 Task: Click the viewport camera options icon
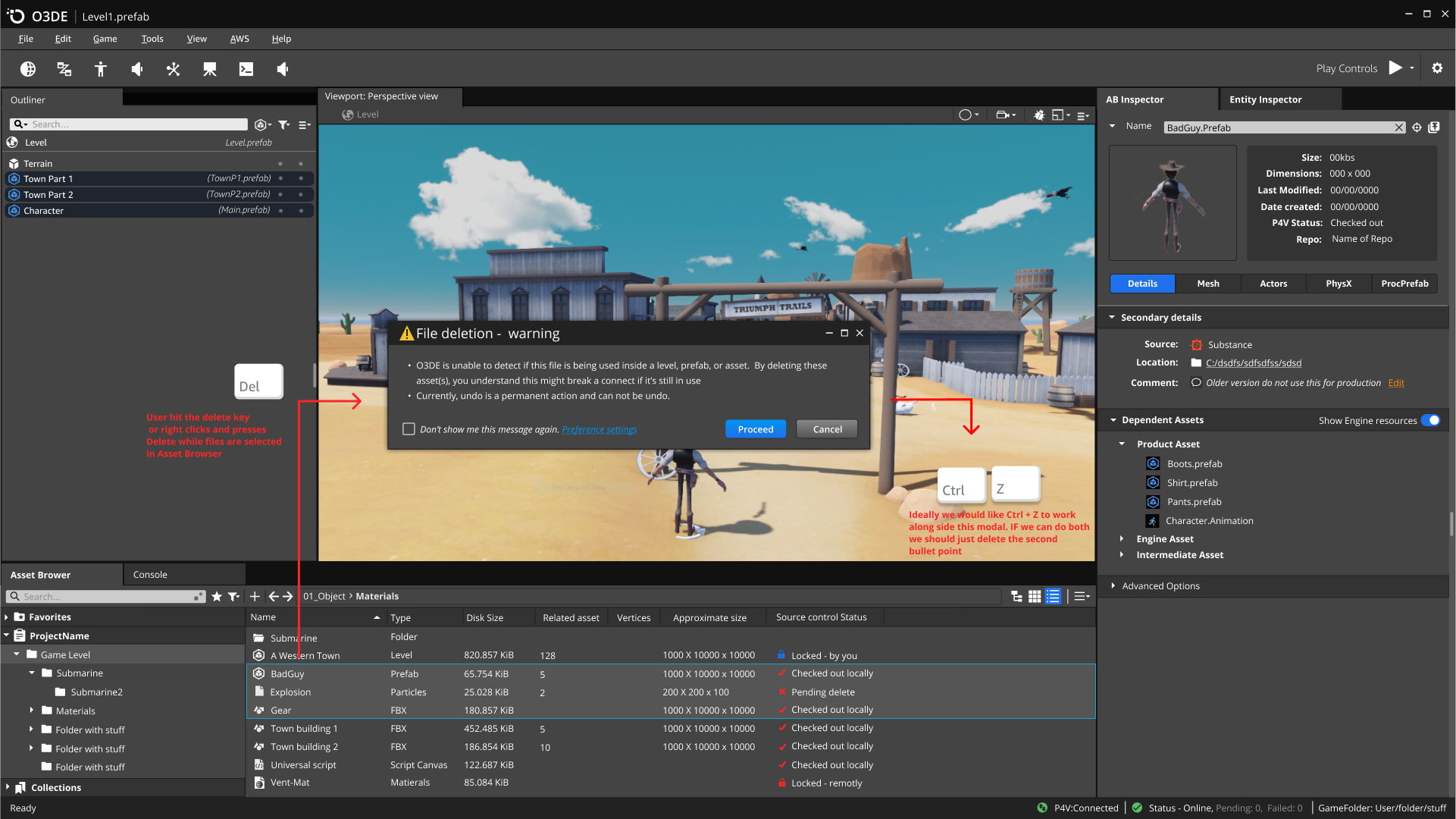pos(1004,115)
